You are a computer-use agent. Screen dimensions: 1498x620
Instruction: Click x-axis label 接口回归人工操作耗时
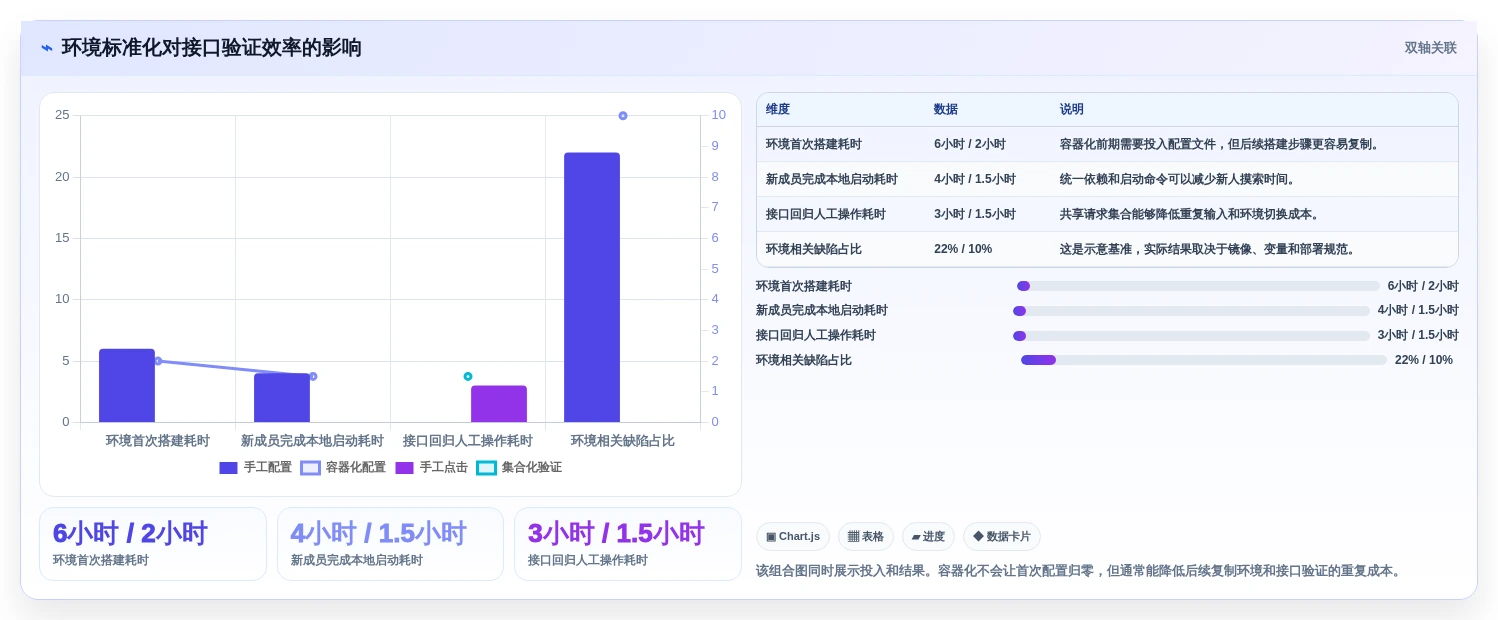pyautogui.click(x=468, y=440)
